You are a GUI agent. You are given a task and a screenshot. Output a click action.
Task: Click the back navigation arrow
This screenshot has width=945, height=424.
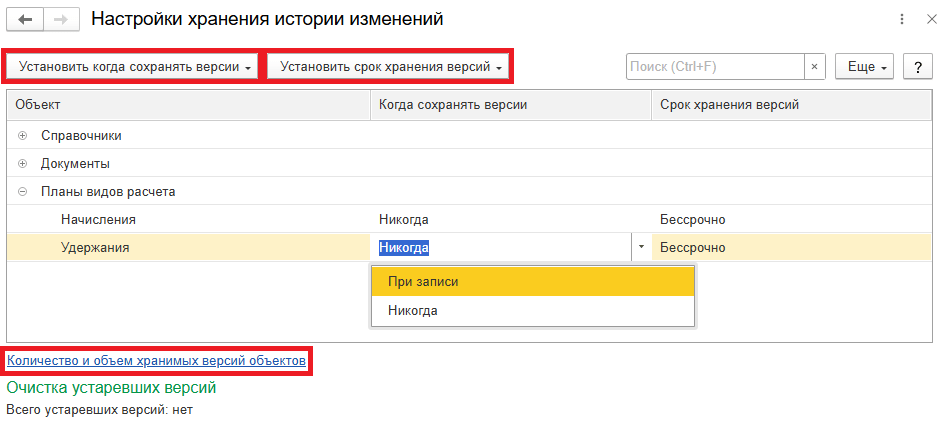point(25,19)
